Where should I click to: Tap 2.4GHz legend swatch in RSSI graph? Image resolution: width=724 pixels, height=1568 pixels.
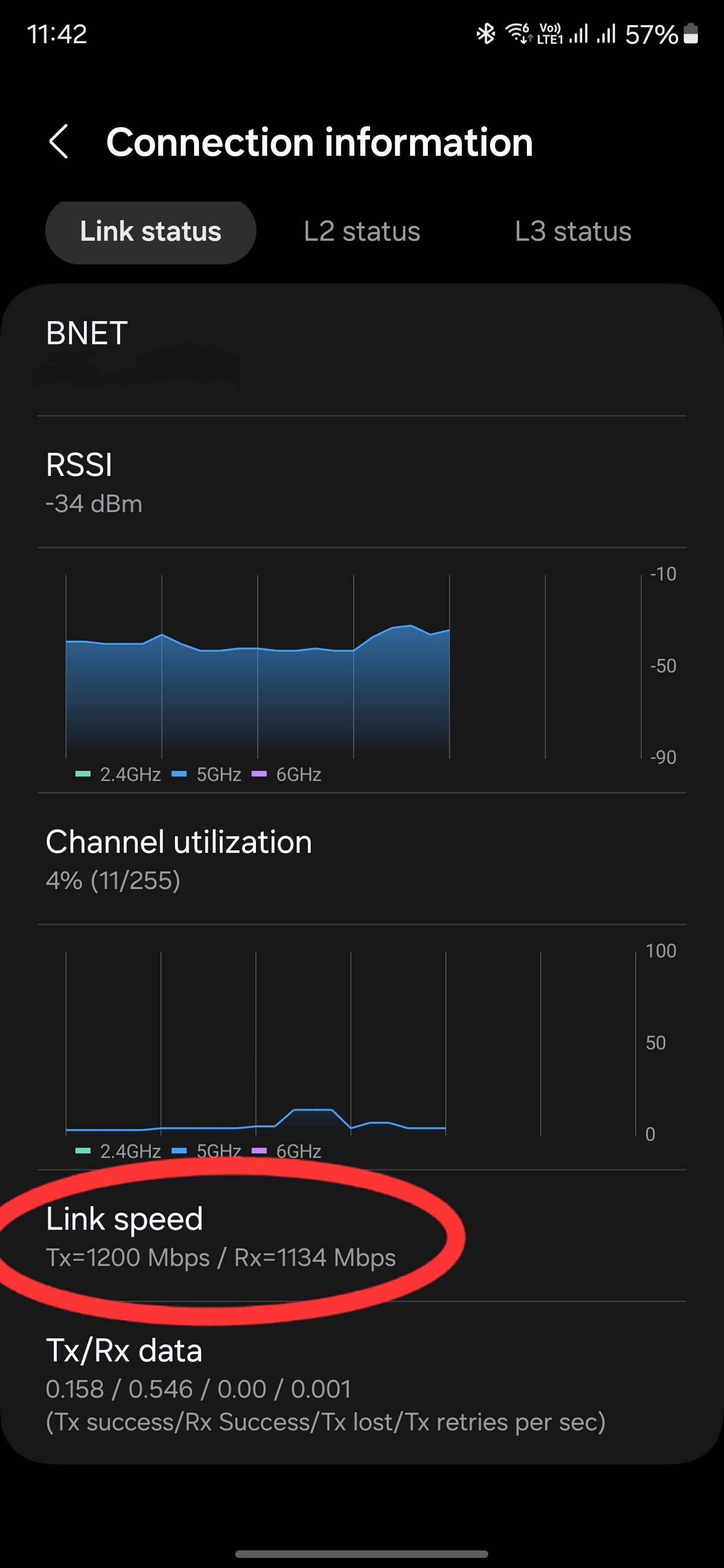(x=83, y=773)
